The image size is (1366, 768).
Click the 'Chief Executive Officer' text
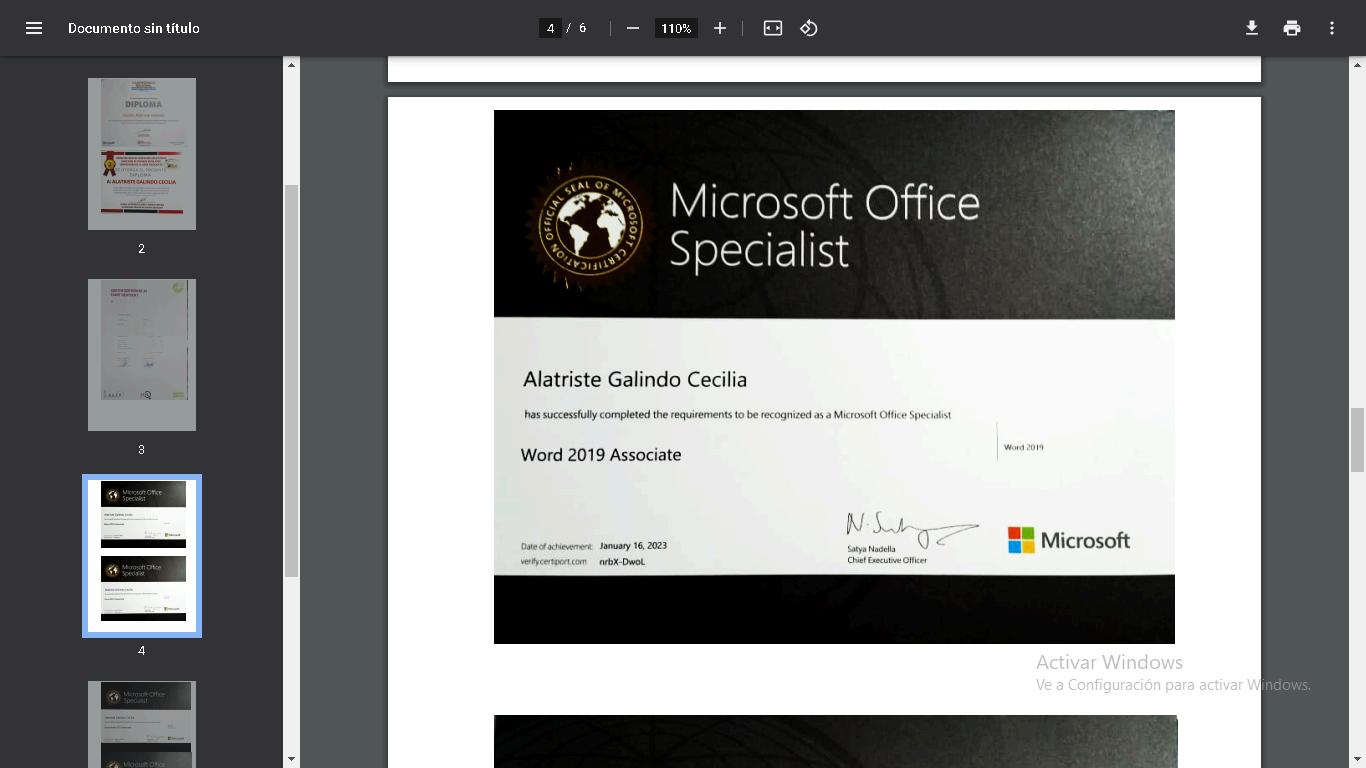tap(887, 560)
